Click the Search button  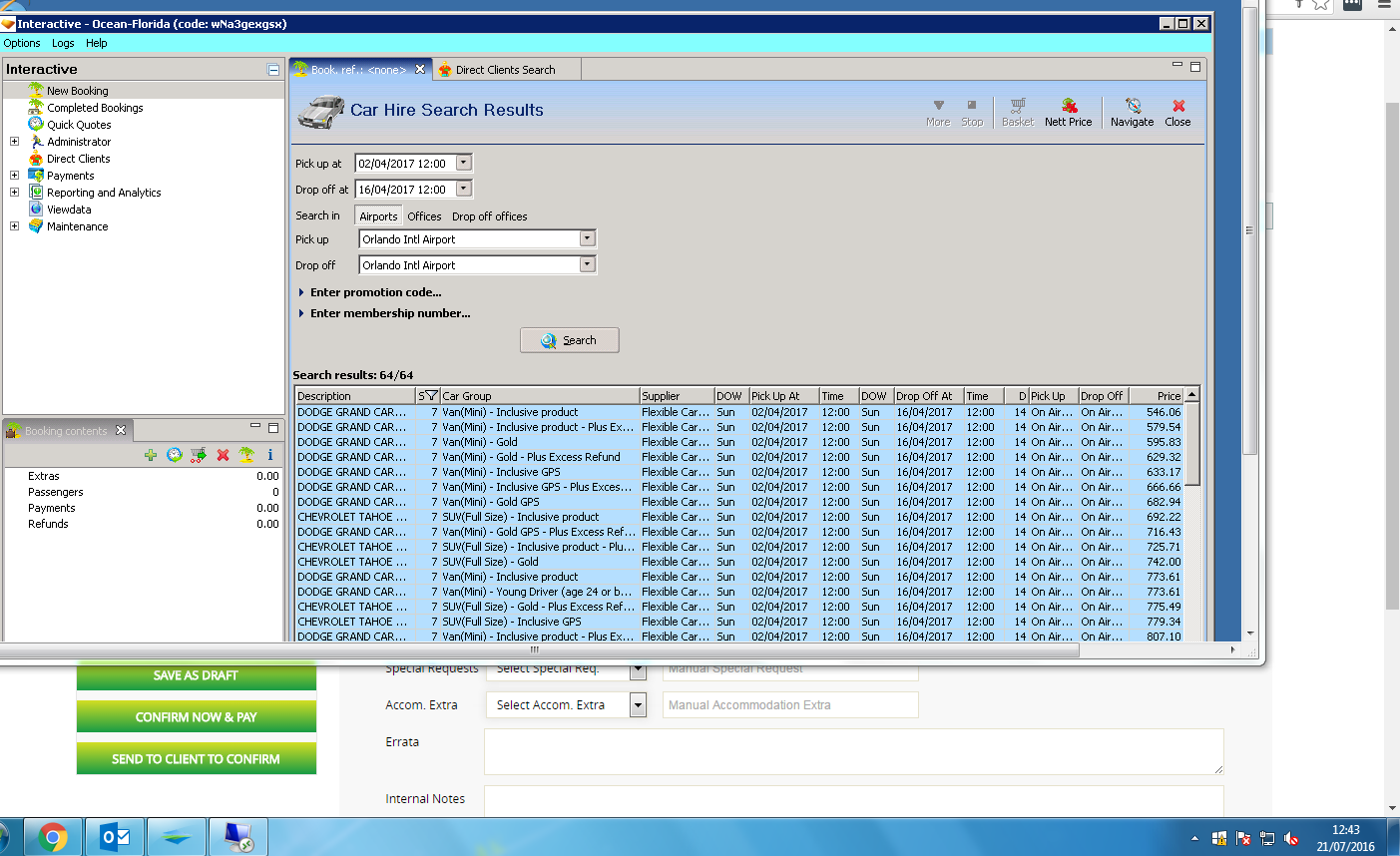click(x=569, y=340)
